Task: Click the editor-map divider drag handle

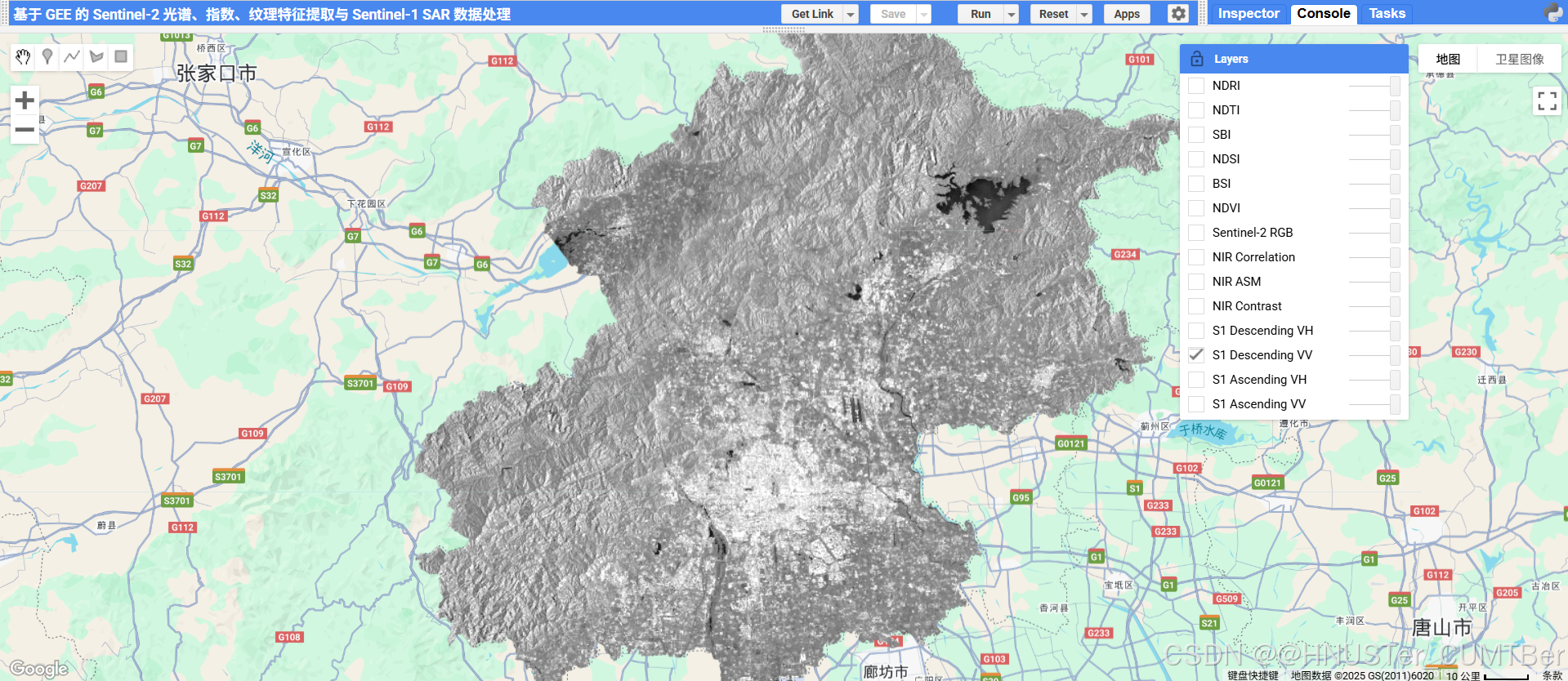Action: (784, 29)
